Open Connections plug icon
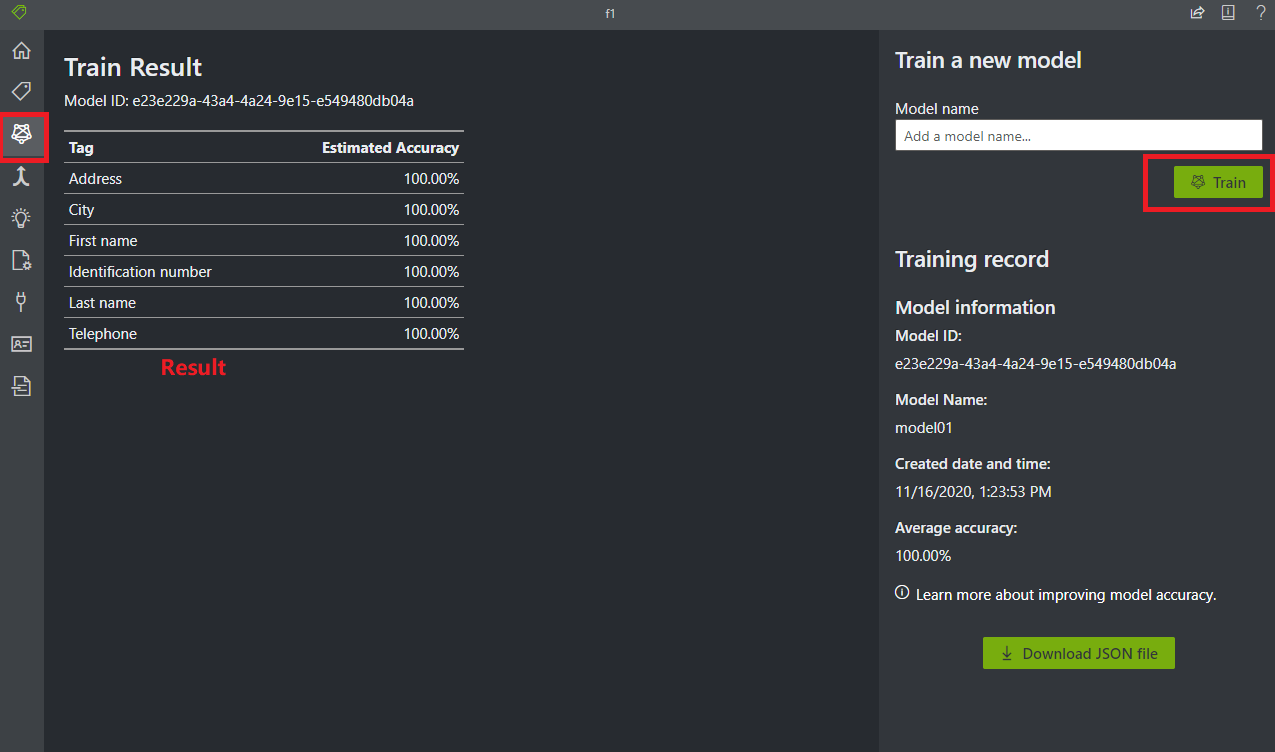This screenshot has width=1275, height=752. tap(21, 301)
